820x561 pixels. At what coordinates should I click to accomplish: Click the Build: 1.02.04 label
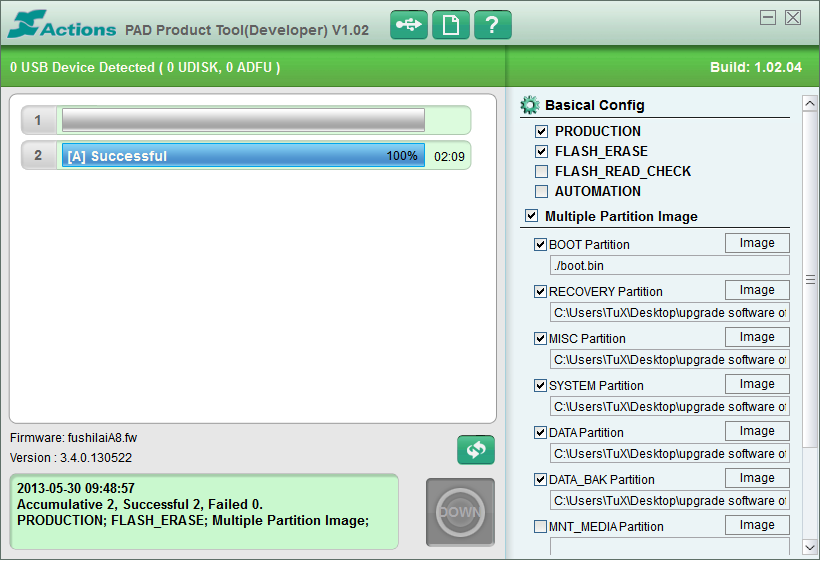pos(756,67)
